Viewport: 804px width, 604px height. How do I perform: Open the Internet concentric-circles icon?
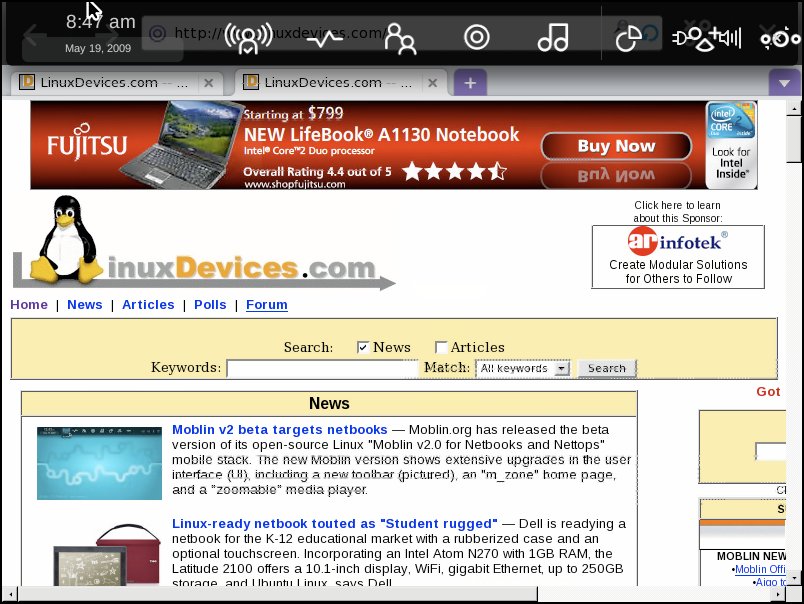(x=476, y=37)
